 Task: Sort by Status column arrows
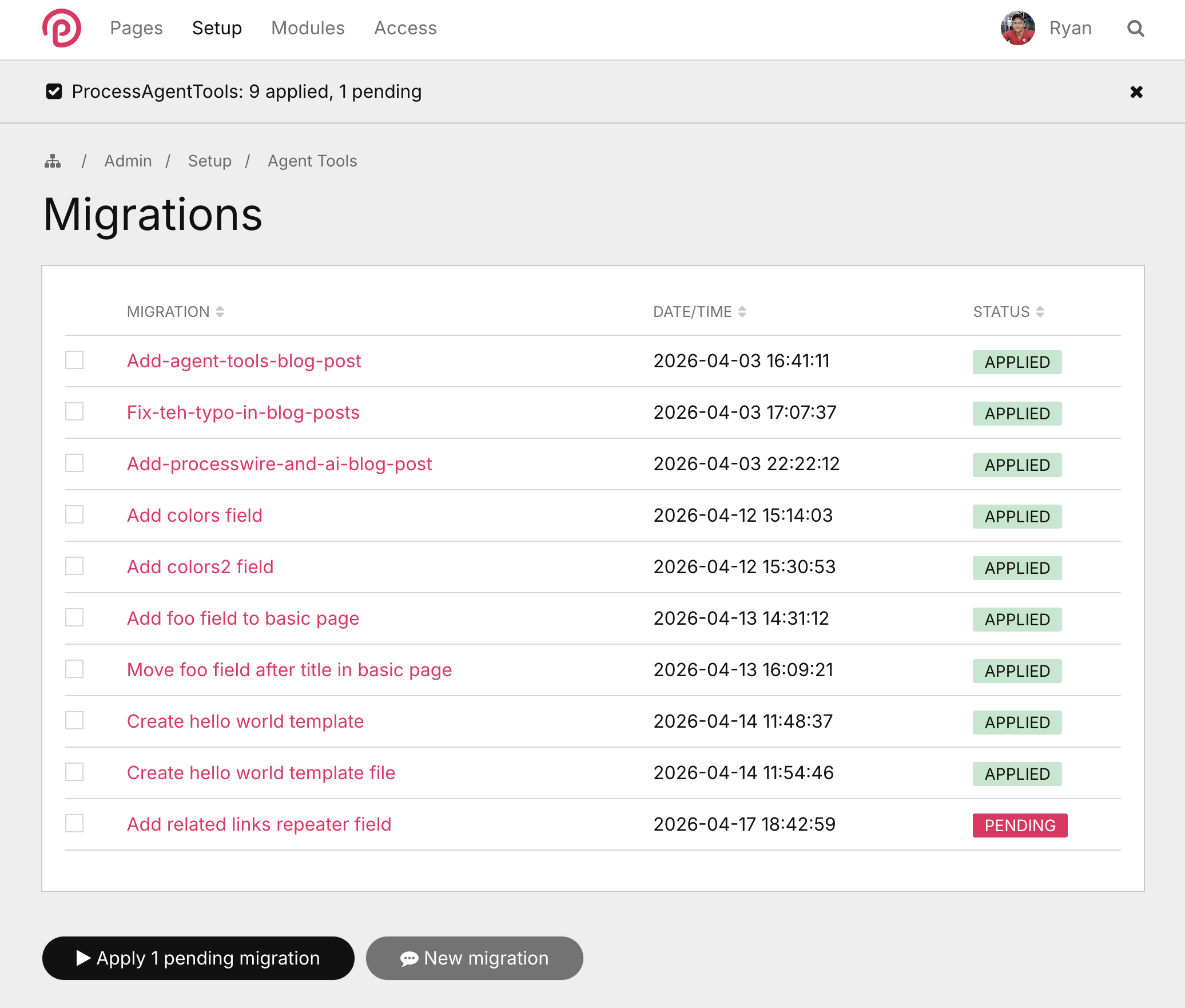coord(1040,312)
